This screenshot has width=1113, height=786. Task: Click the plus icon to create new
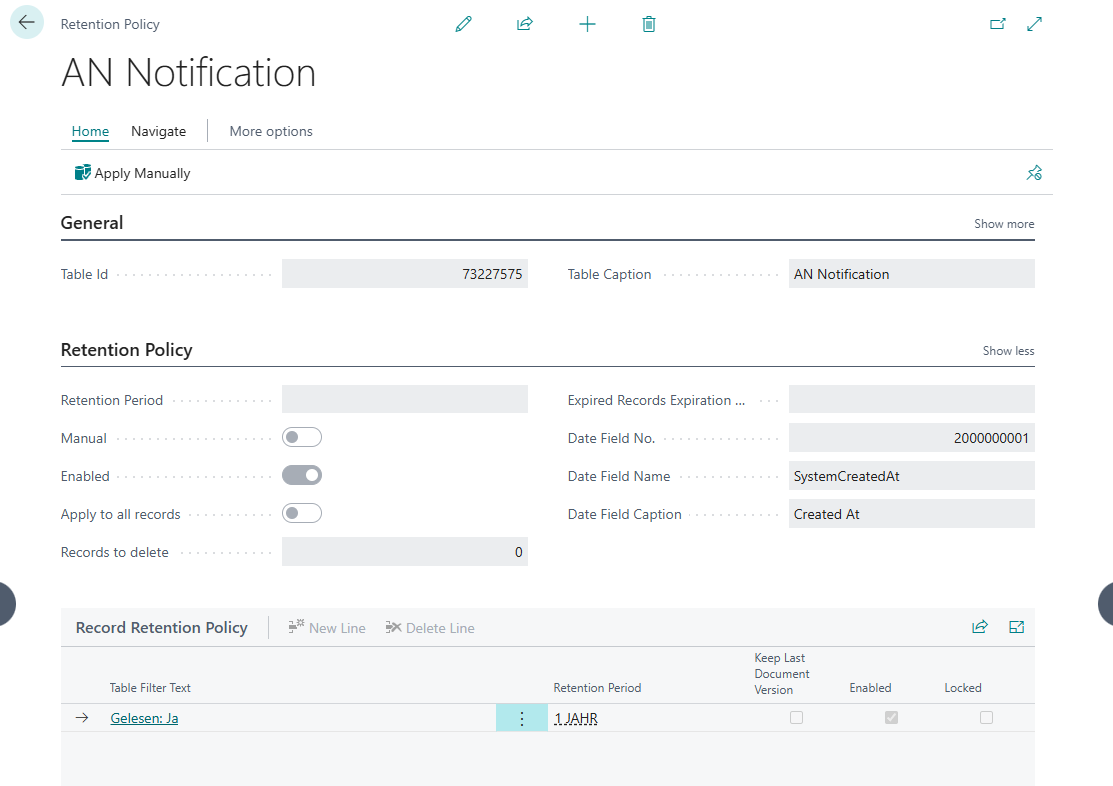[x=587, y=24]
